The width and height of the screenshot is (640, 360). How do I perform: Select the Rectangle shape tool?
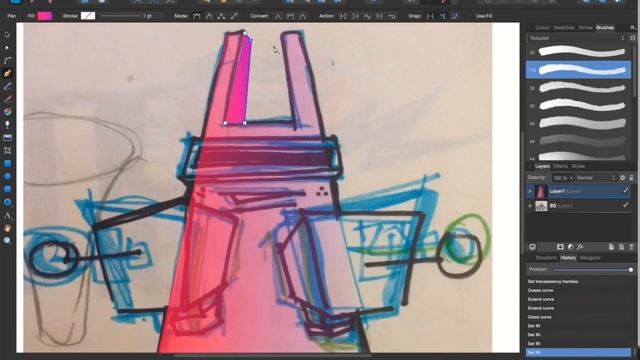pyautogui.click(x=7, y=163)
